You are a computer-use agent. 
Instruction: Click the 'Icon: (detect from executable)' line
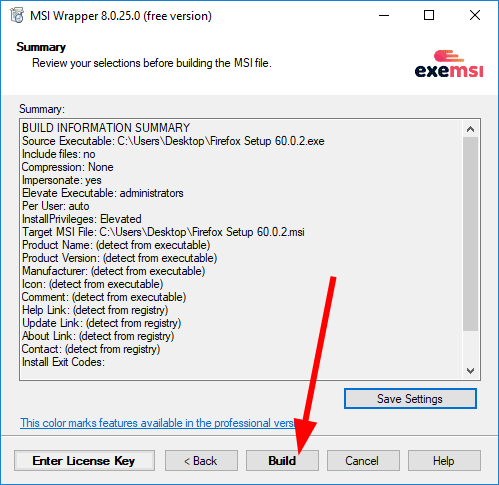tap(93, 284)
